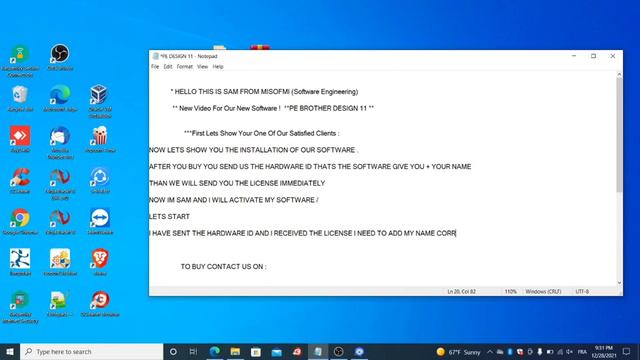
Task: Click the Windows Start button
Action: (x=10, y=351)
